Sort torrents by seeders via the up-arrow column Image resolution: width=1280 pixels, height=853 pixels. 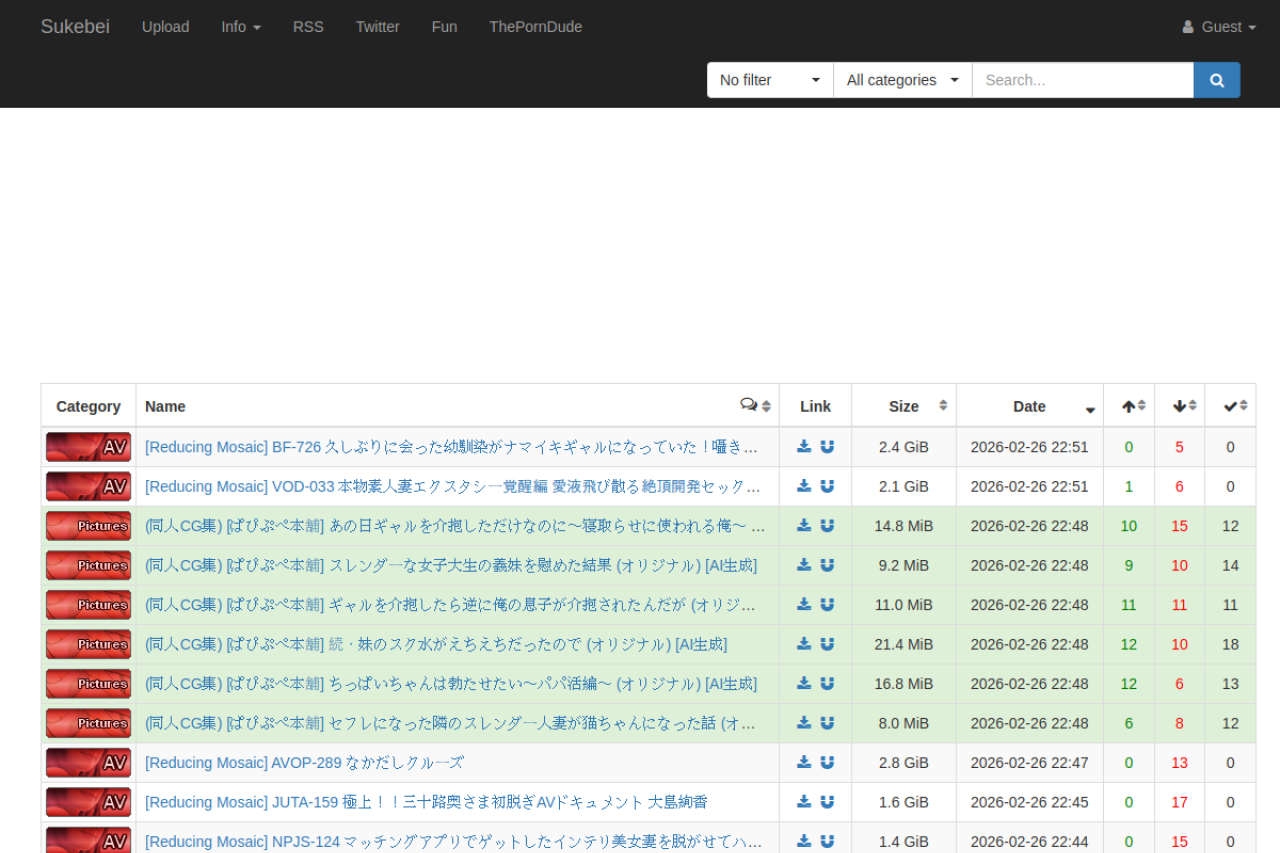click(1128, 405)
